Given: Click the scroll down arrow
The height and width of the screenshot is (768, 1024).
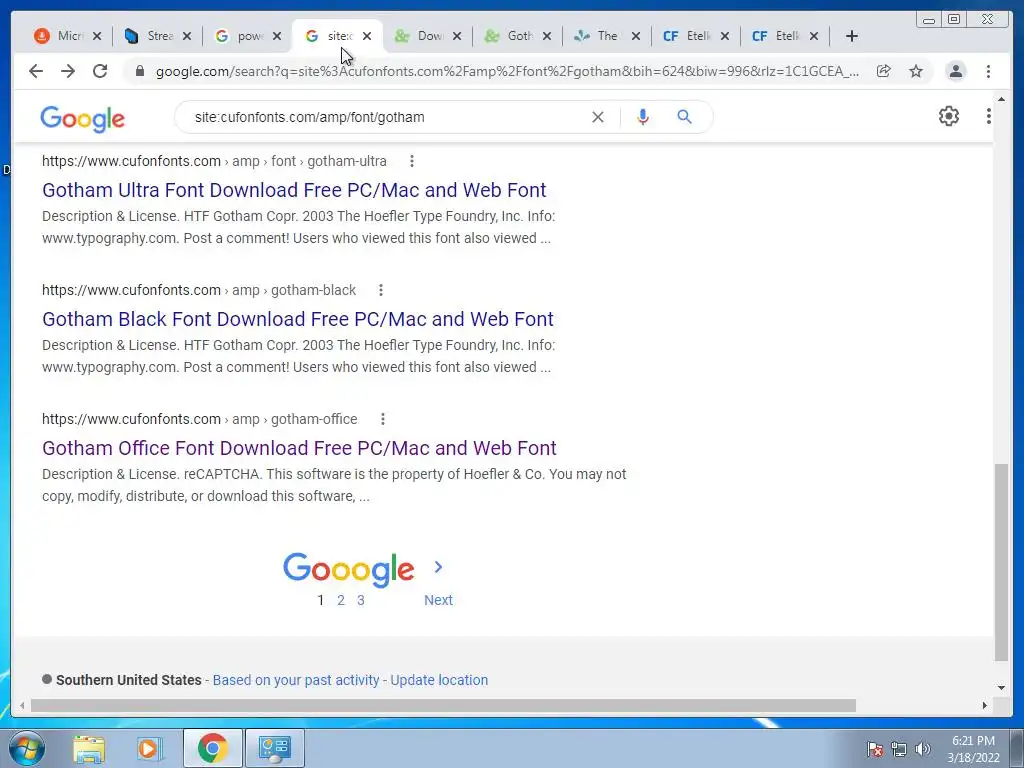Looking at the screenshot, I should (x=1001, y=687).
